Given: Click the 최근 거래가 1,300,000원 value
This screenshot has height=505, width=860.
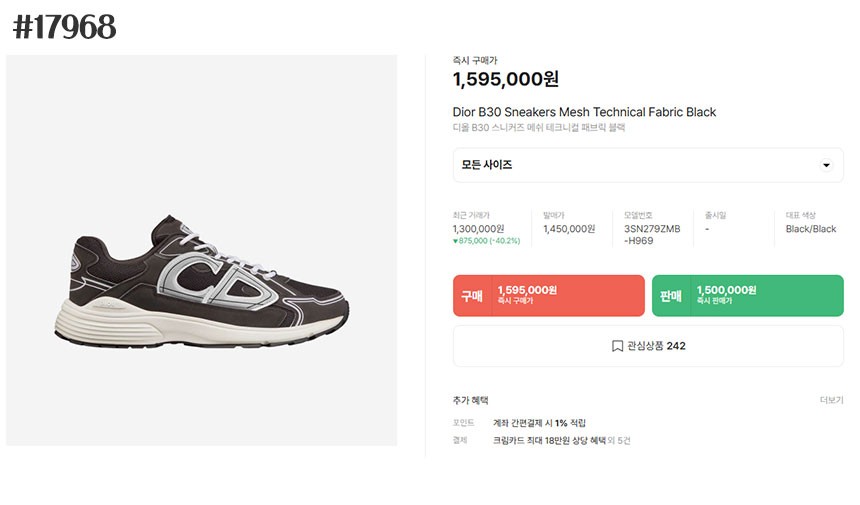Looking at the screenshot, I should (x=478, y=229).
